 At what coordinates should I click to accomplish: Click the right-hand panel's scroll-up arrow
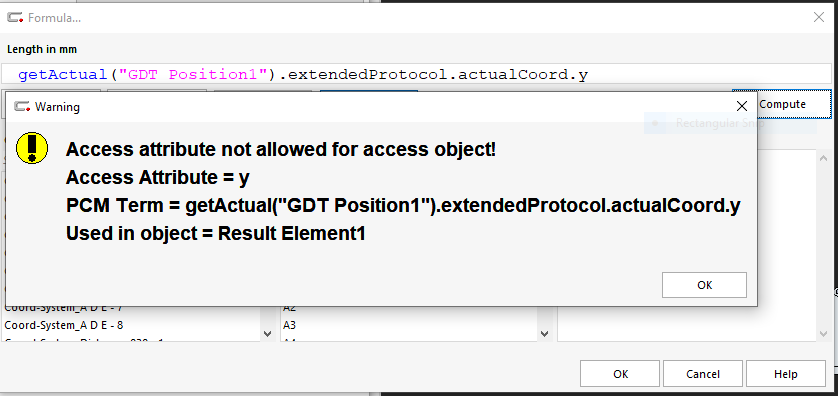click(x=824, y=158)
